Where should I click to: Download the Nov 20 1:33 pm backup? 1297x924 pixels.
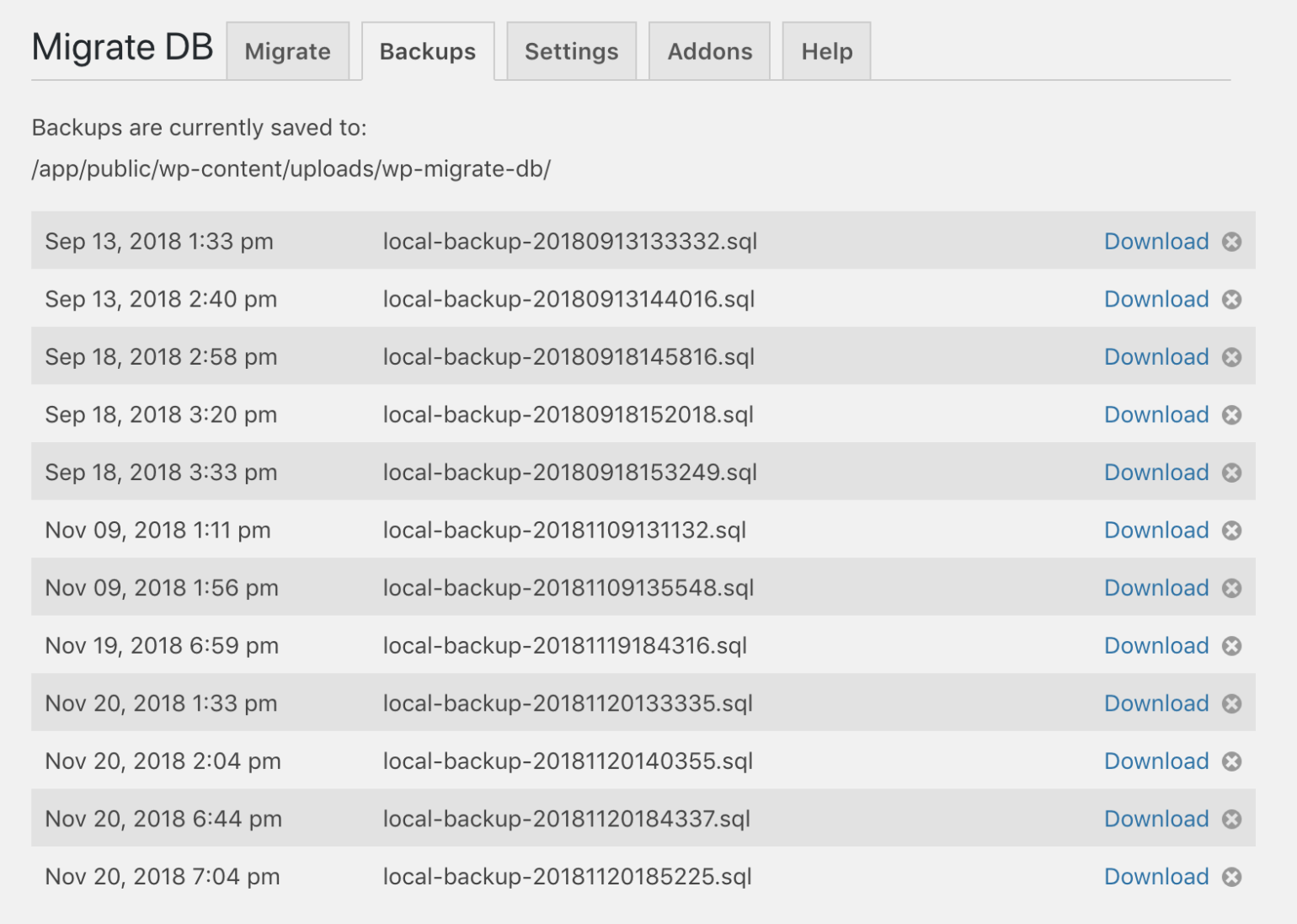tap(1156, 703)
